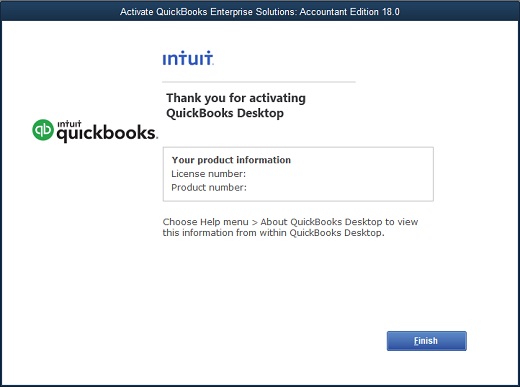Click the Finish button
This screenshot has width=520, height=387.
pyautogui.click(x=426, y=341)
